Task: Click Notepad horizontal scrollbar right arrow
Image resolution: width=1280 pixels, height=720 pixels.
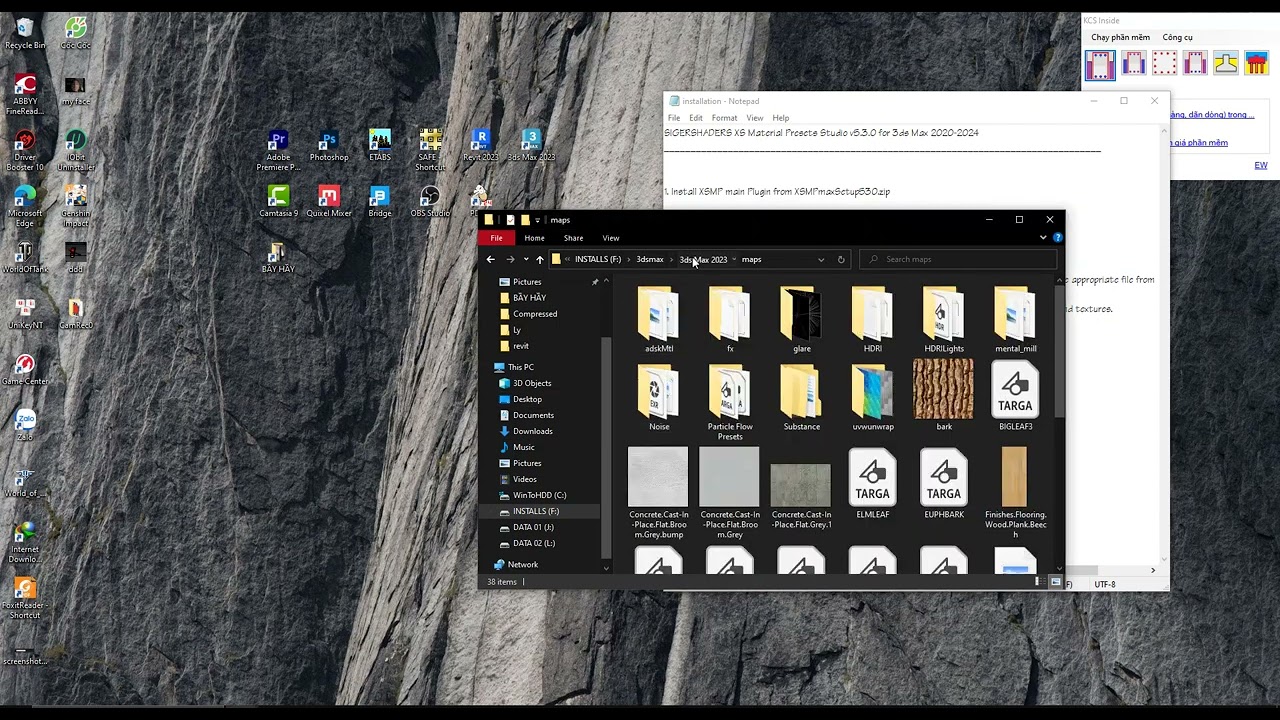Action: (x=1152, y=570)
